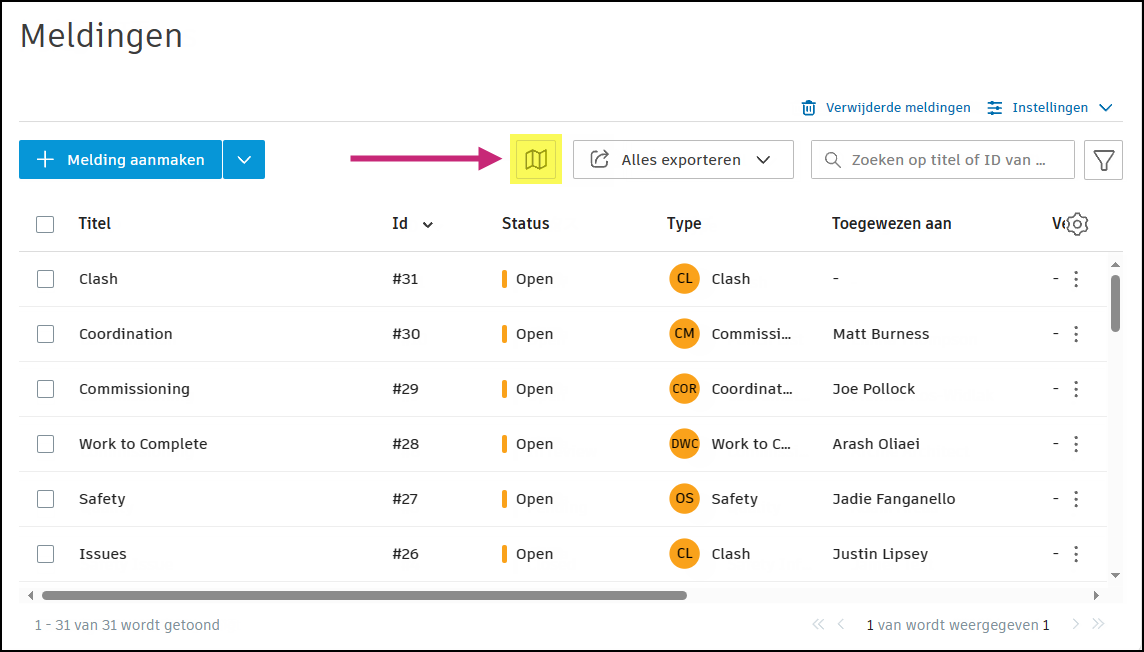Click the Melding aanmaken button
1144x652 pixels.
pos(120,160)
